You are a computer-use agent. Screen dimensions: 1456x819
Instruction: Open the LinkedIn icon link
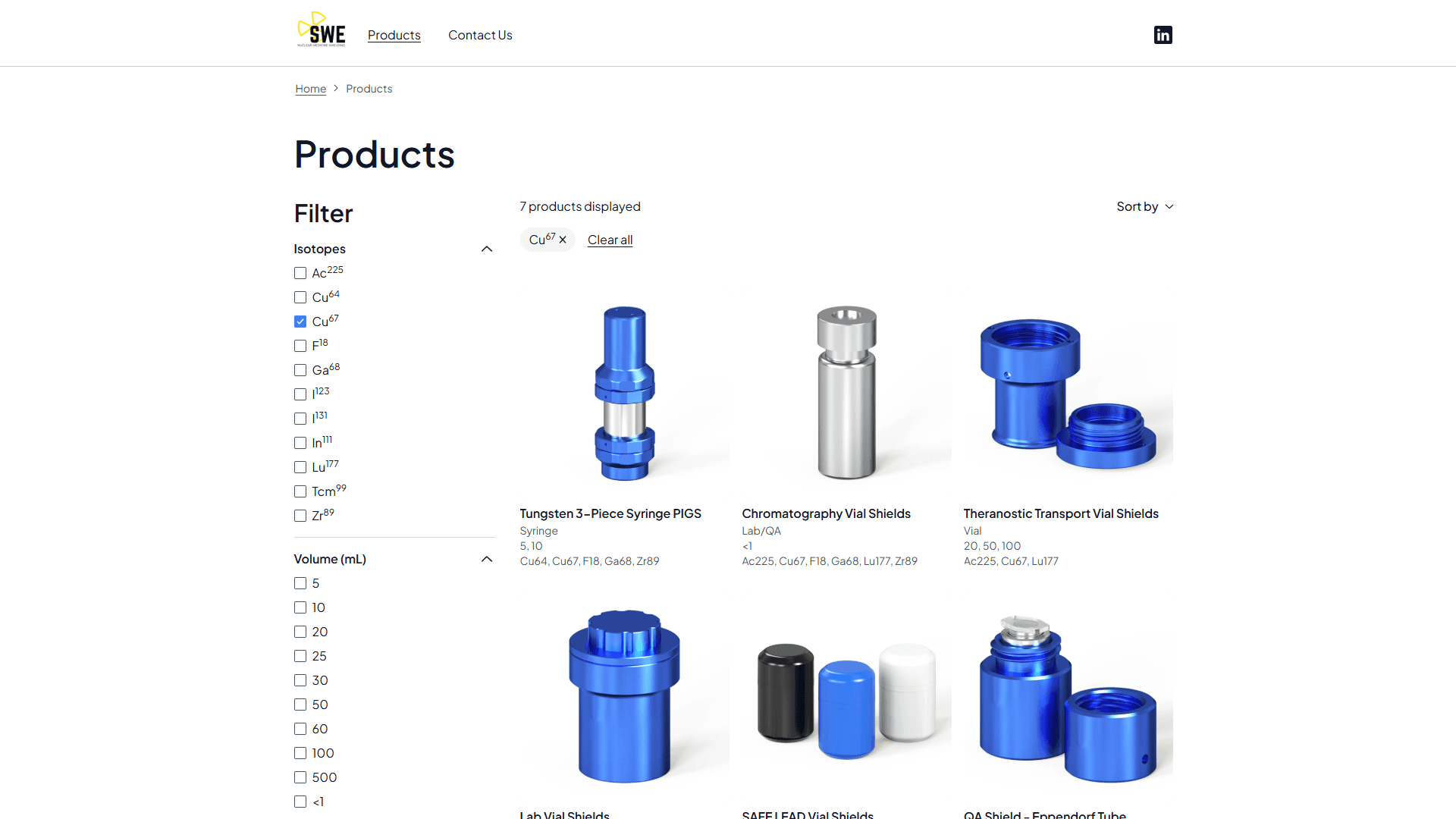pos(1163,35)
